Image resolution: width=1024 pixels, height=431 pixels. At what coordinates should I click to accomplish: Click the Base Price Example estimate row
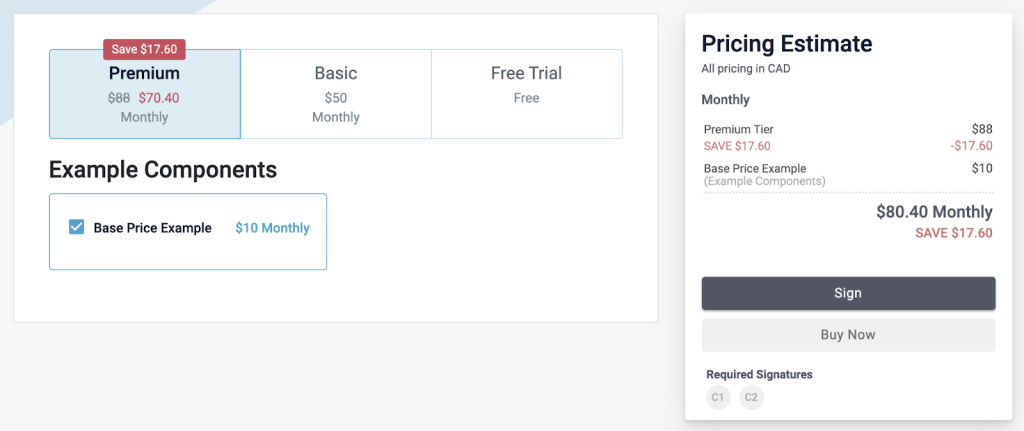[848, 174]
